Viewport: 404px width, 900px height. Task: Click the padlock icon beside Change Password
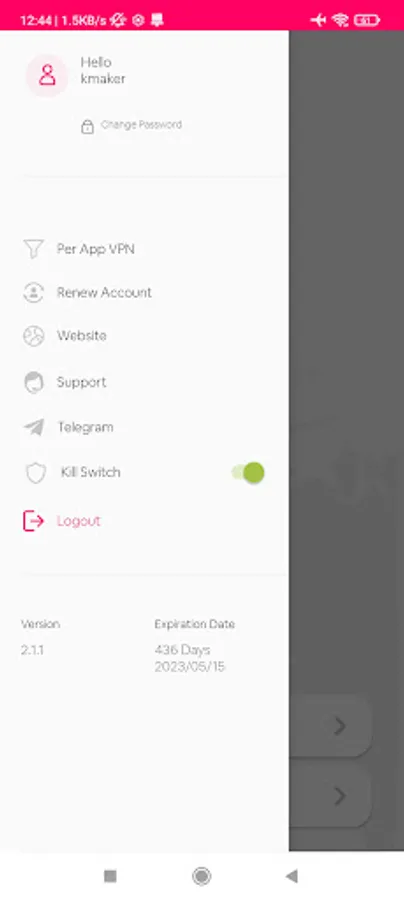(87, 126)
